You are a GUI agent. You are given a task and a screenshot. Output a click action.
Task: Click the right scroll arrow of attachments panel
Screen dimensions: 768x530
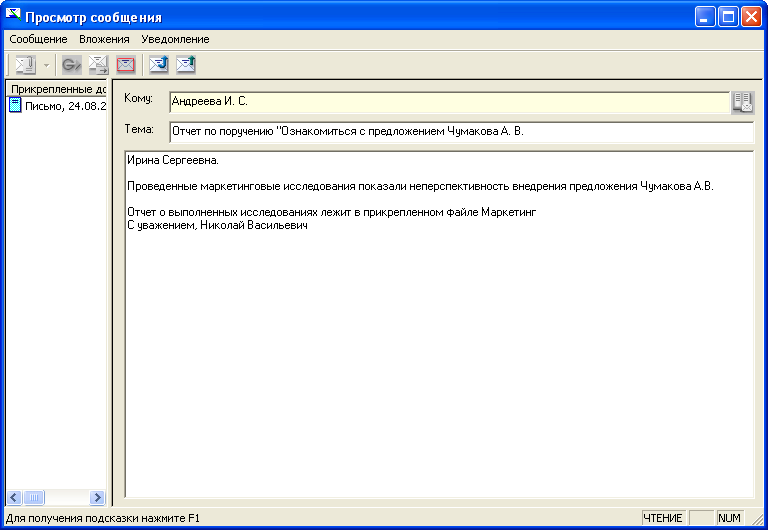tap(97, 498)
